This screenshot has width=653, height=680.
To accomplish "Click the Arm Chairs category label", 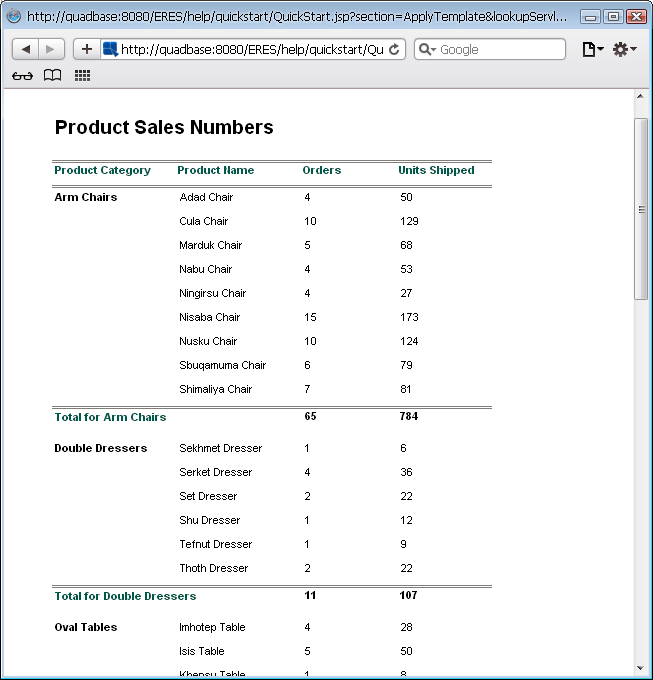I will (x=86, y=197).
